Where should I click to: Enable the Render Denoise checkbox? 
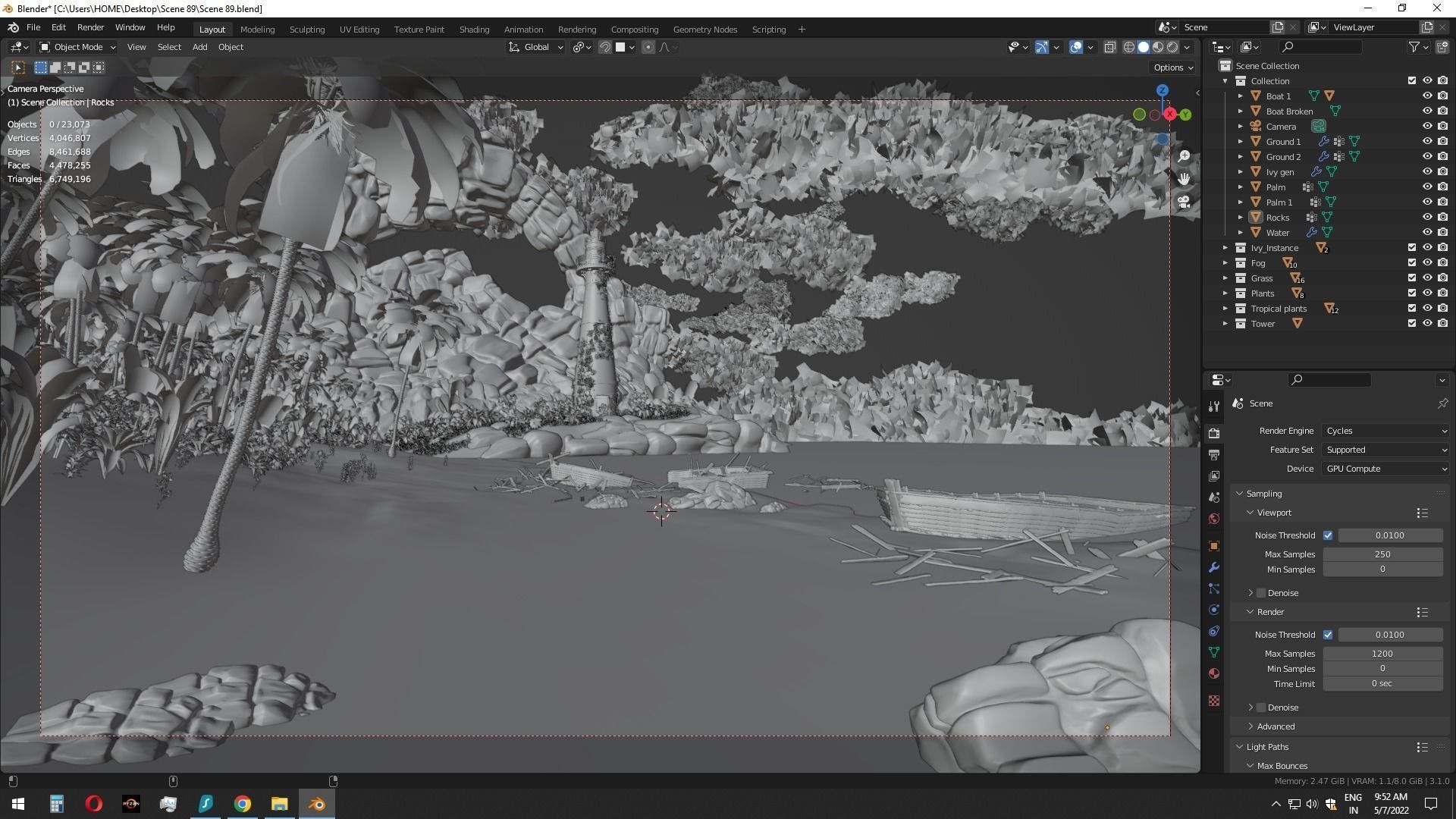pyautogui.click(x=1262, y=708)
